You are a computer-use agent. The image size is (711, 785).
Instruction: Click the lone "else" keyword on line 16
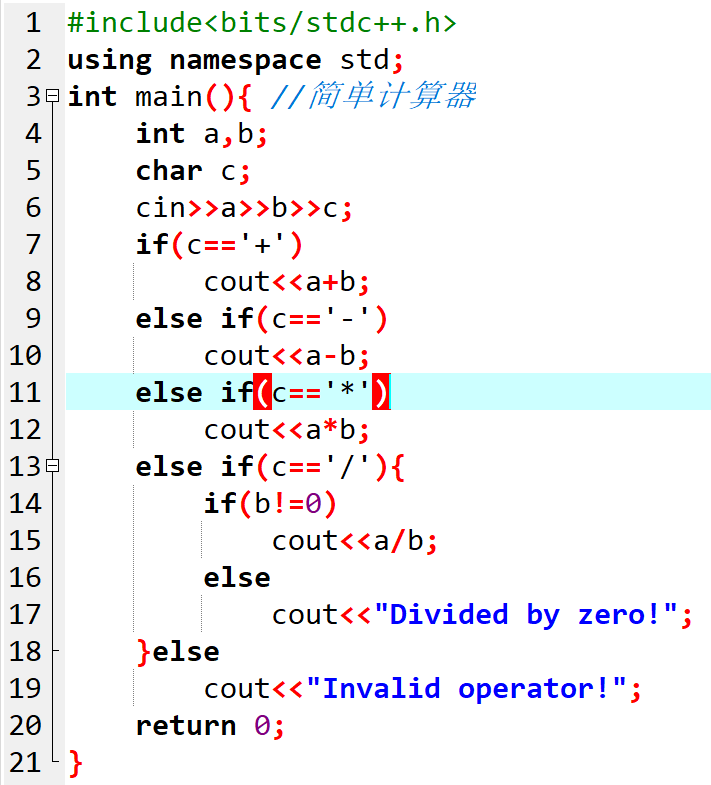point(237,578)
